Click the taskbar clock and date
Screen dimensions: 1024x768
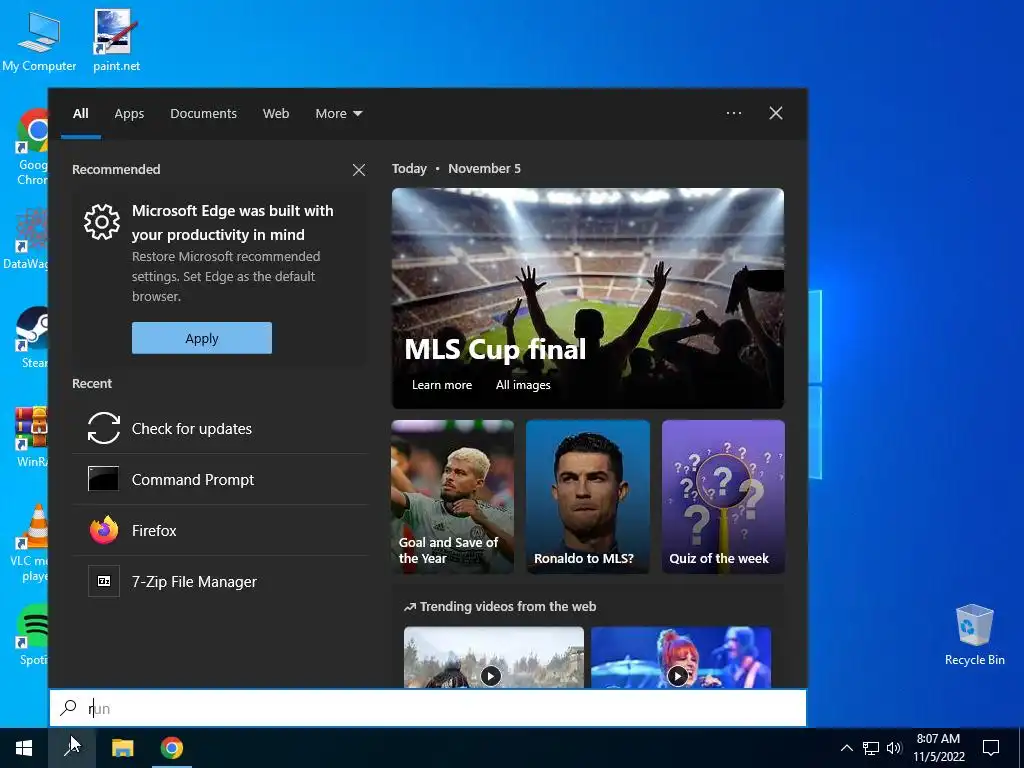(x=938, y=748)
